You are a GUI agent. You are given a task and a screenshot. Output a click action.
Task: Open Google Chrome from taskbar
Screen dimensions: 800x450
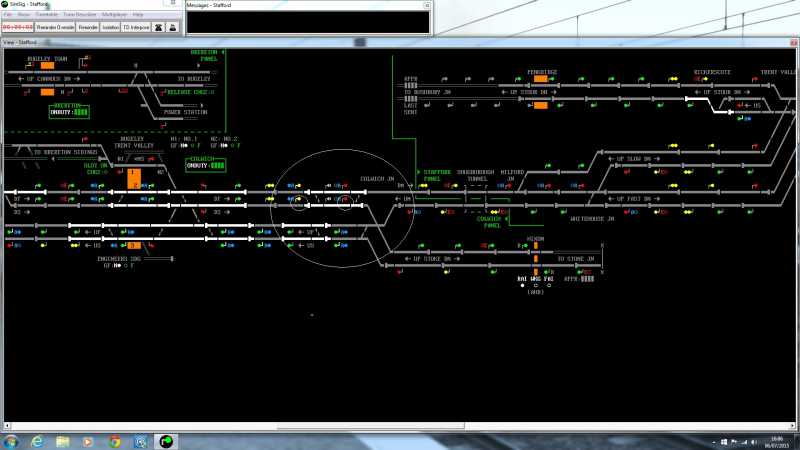click(x=114, y=442)
